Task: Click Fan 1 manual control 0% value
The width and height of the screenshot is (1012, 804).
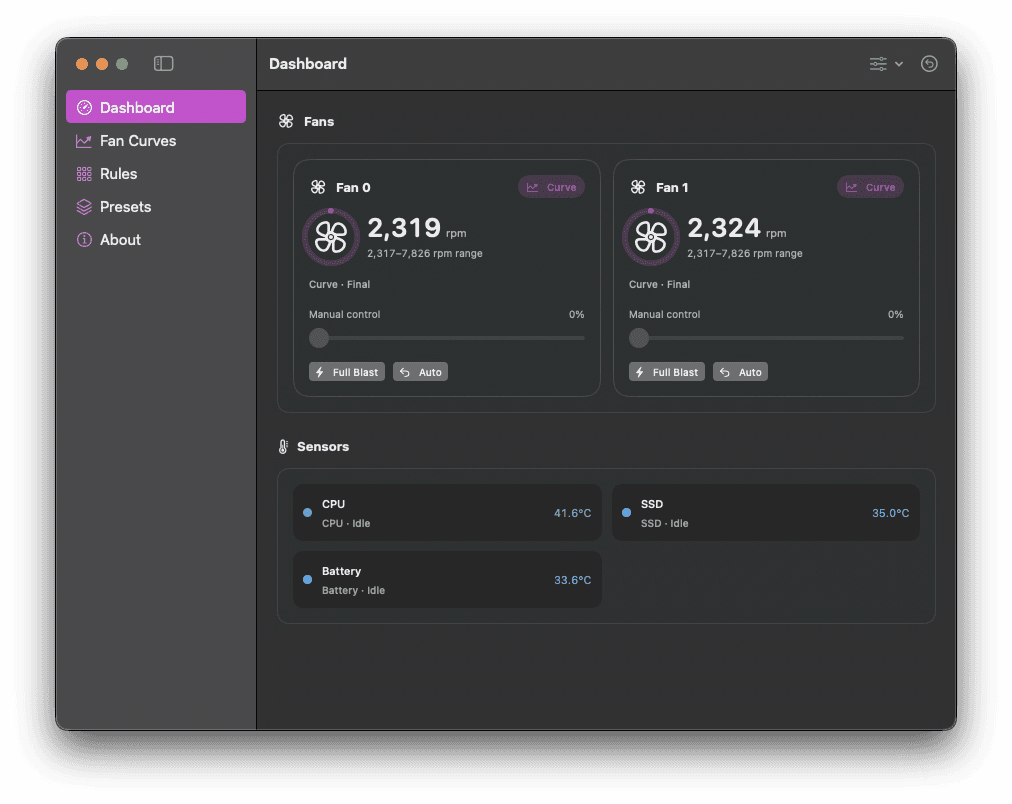Action: [895, 314]
